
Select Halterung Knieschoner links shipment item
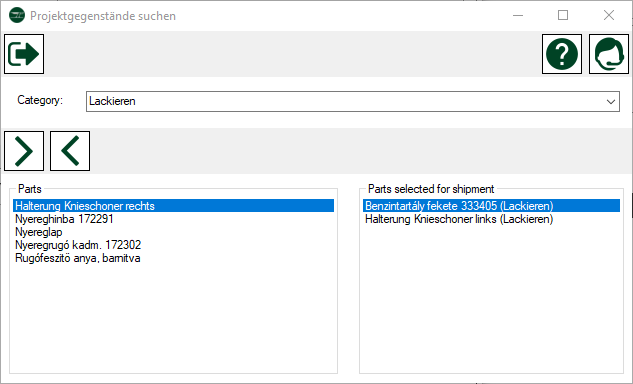(491, 219)
